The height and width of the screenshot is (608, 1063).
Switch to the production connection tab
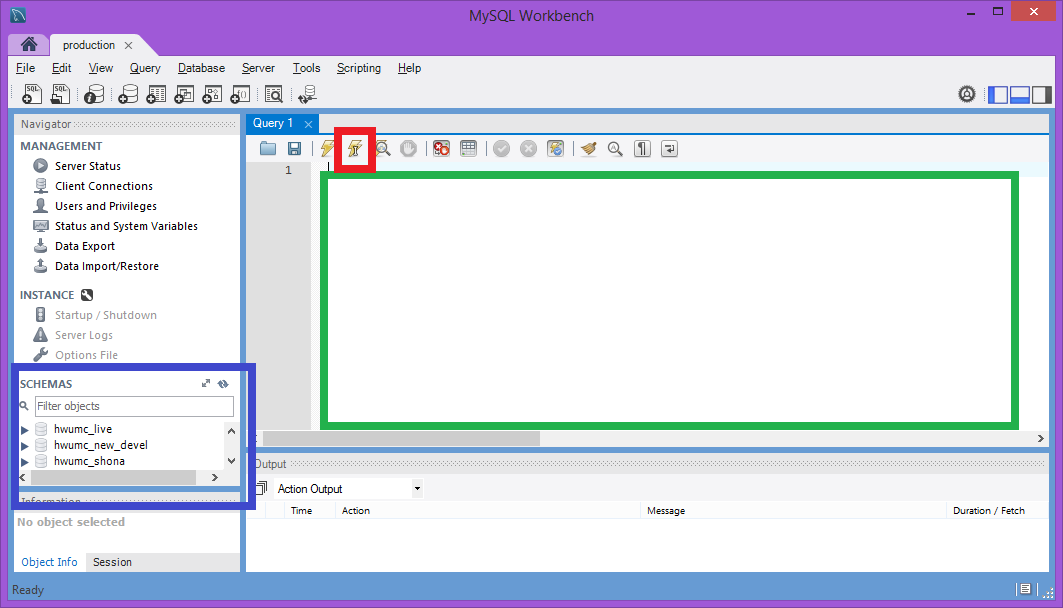(x=89, y=45)
